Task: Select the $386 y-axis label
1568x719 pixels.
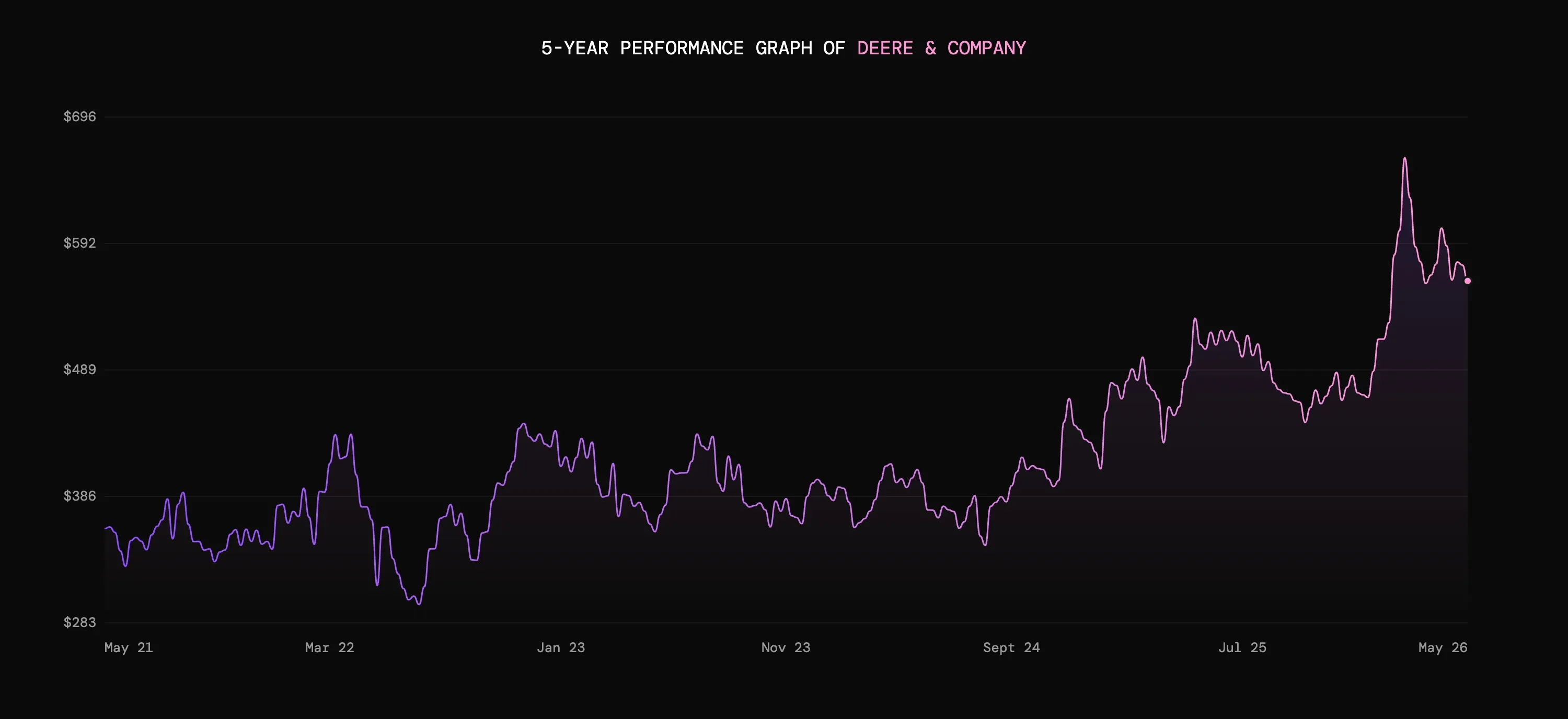Action: [x=80, y=496]
